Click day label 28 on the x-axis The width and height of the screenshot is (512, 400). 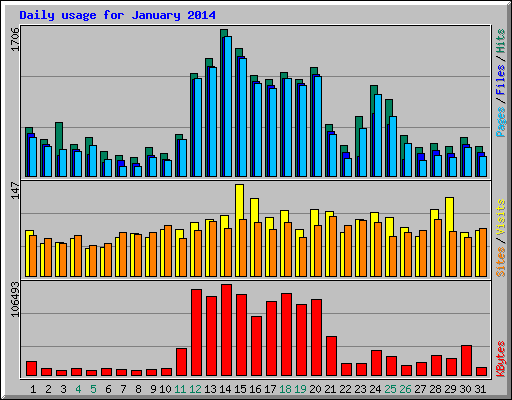click(435, 389)
